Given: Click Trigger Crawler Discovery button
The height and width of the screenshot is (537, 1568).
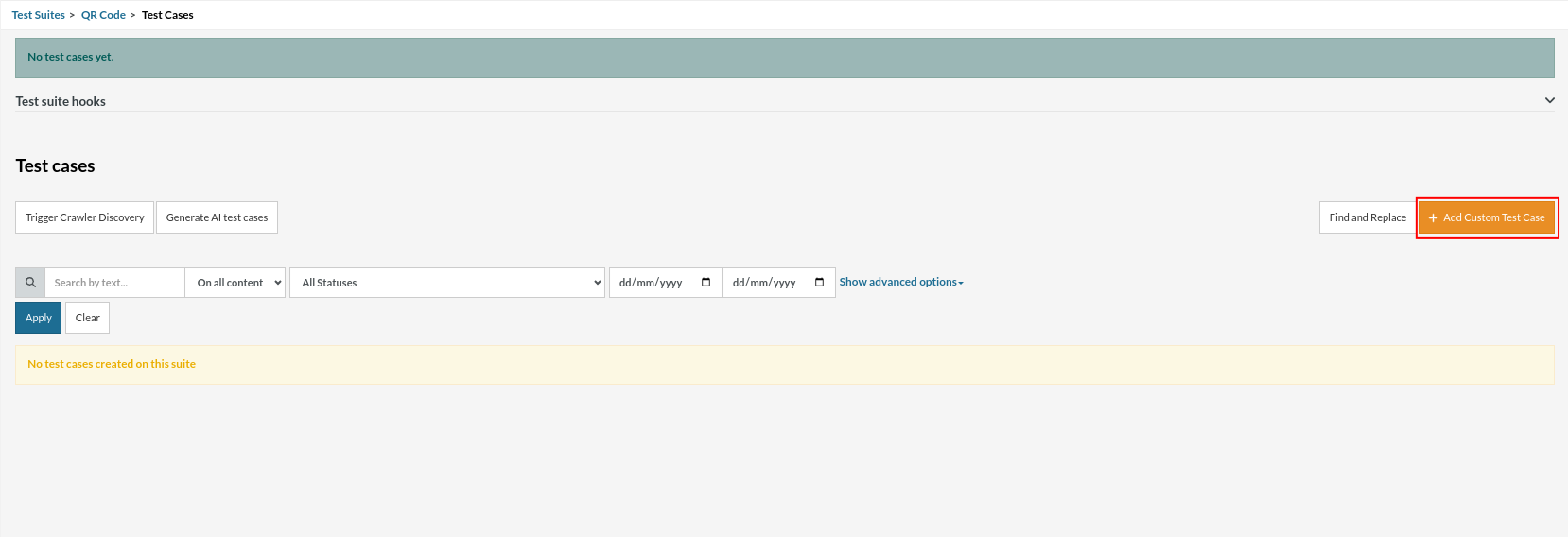Looking at the screenshot, I should click(84, 217).
